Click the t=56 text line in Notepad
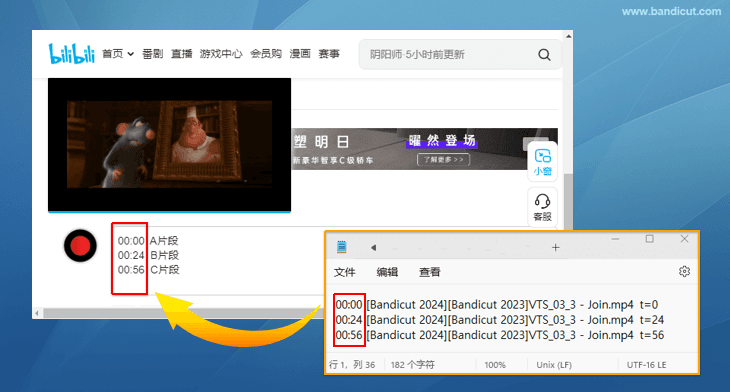The width and height of the screenshot is (730, 392). pos(500,335)
